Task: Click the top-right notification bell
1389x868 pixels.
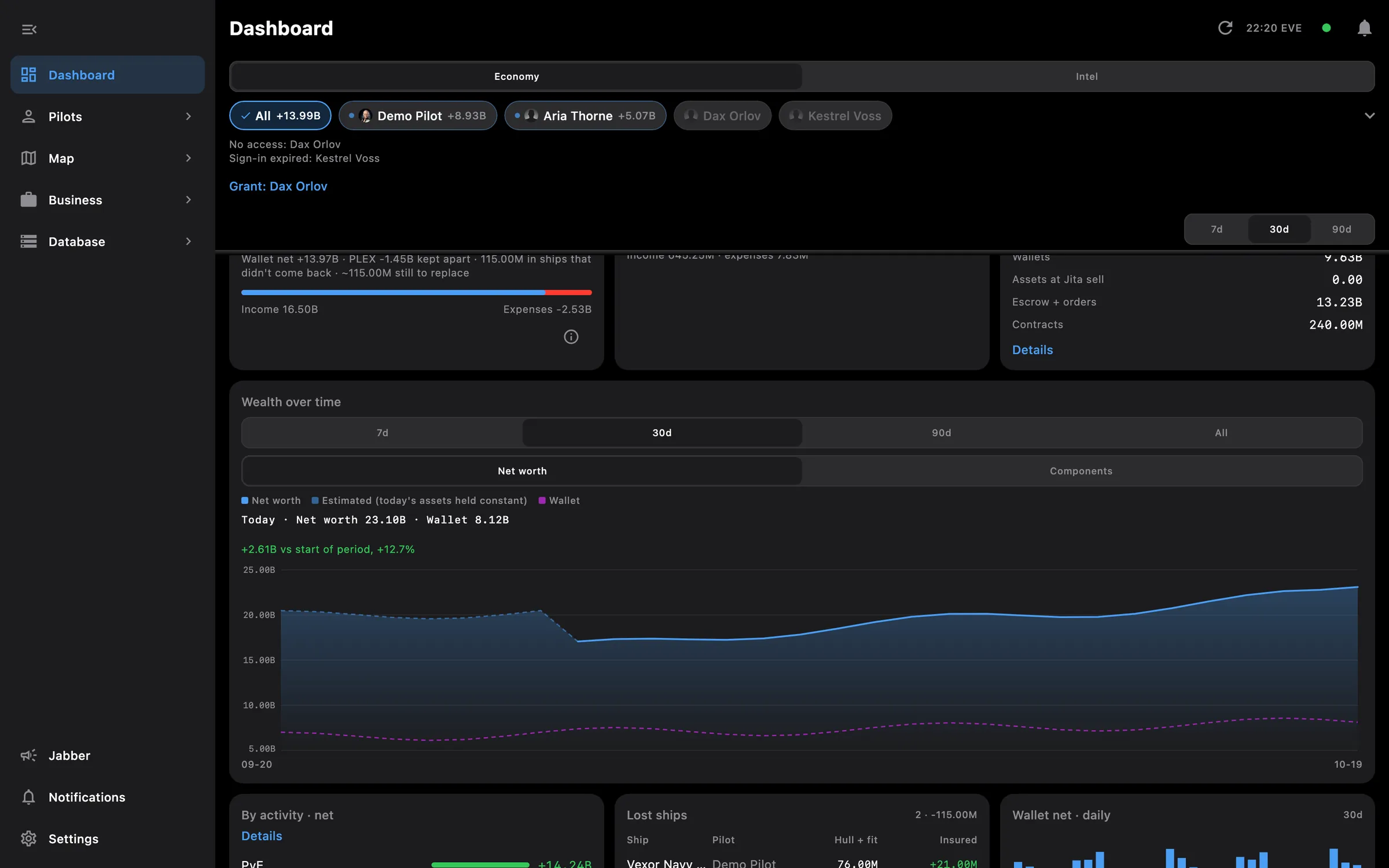Action: tap(1364, 28)
